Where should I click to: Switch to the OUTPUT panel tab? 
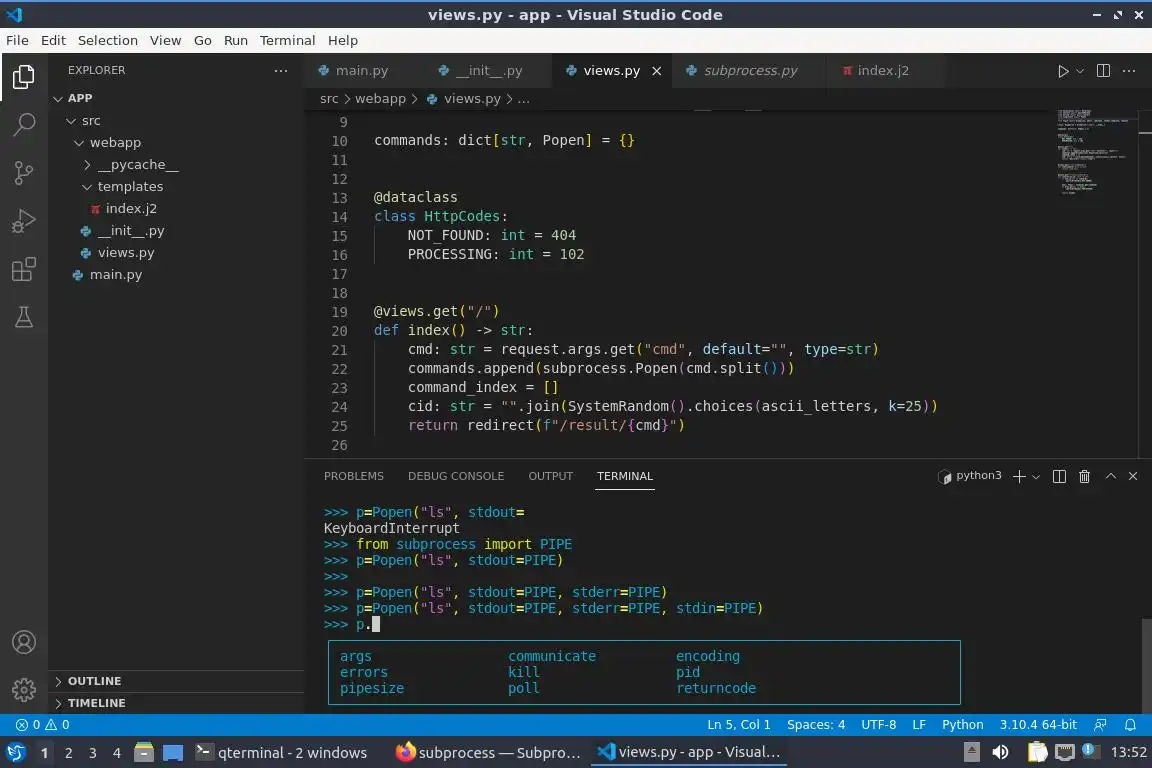click(550, 476)
